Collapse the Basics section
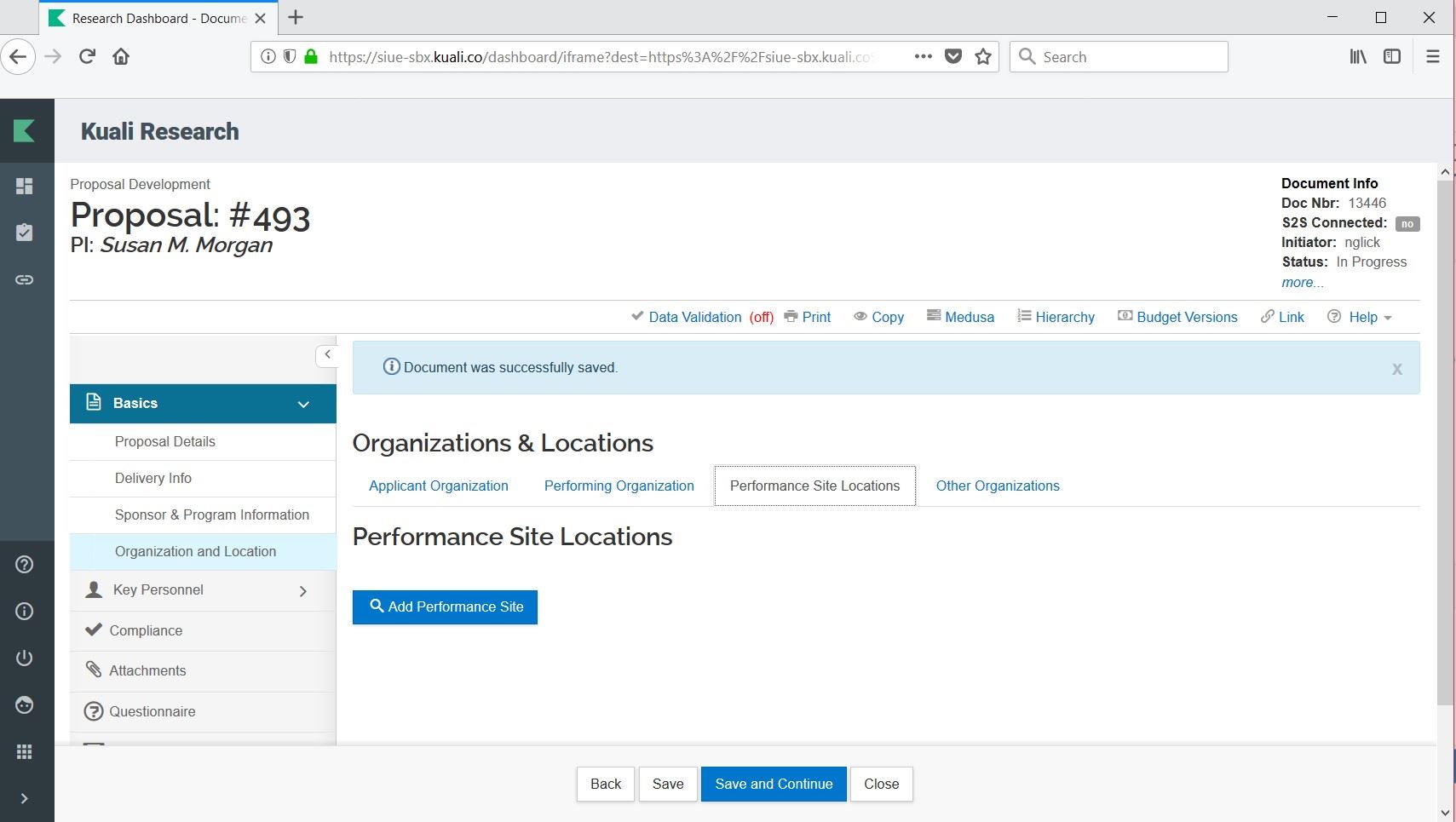 303,404
